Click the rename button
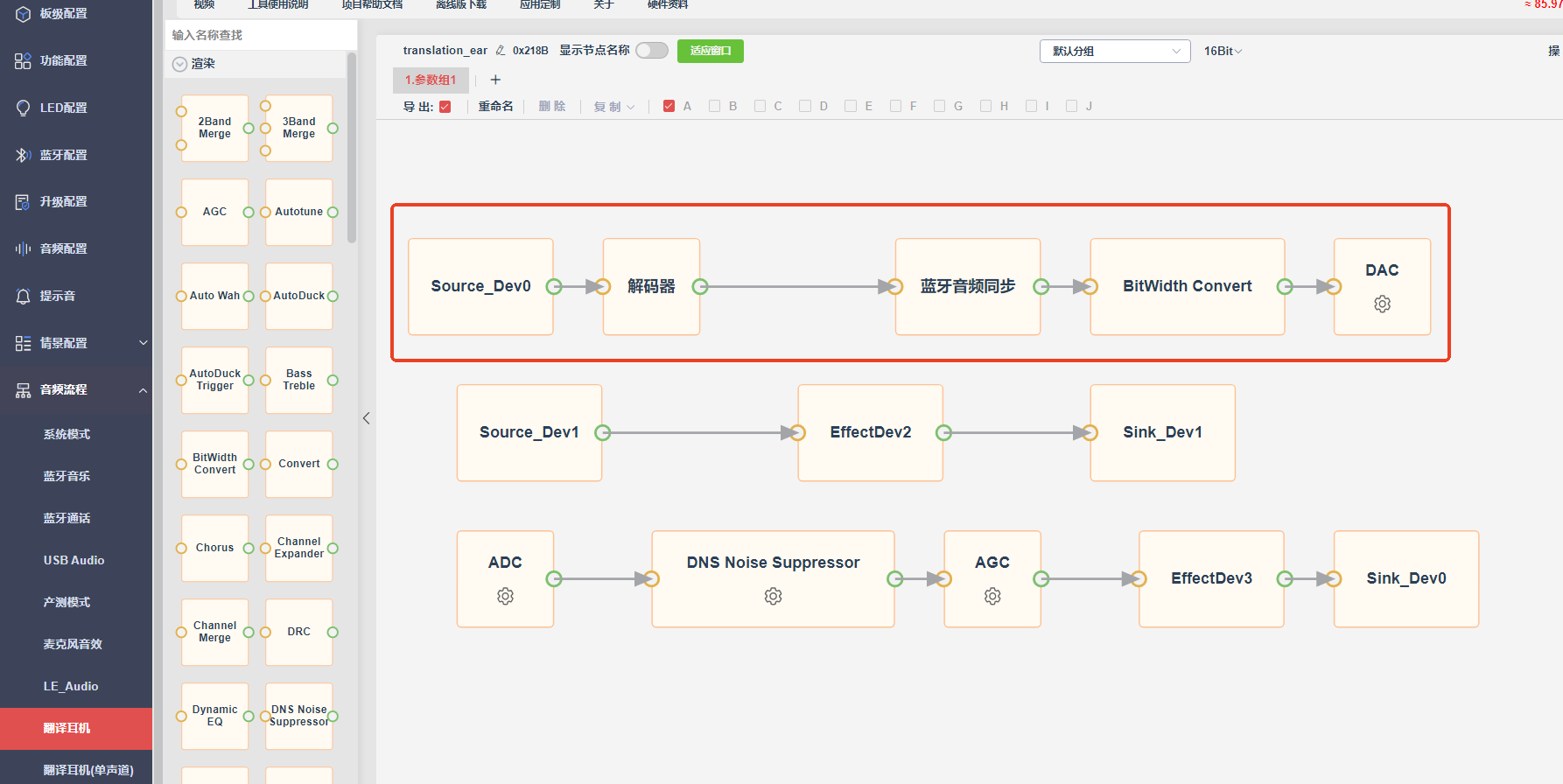The image size is (1563, 784). [495, 106]
